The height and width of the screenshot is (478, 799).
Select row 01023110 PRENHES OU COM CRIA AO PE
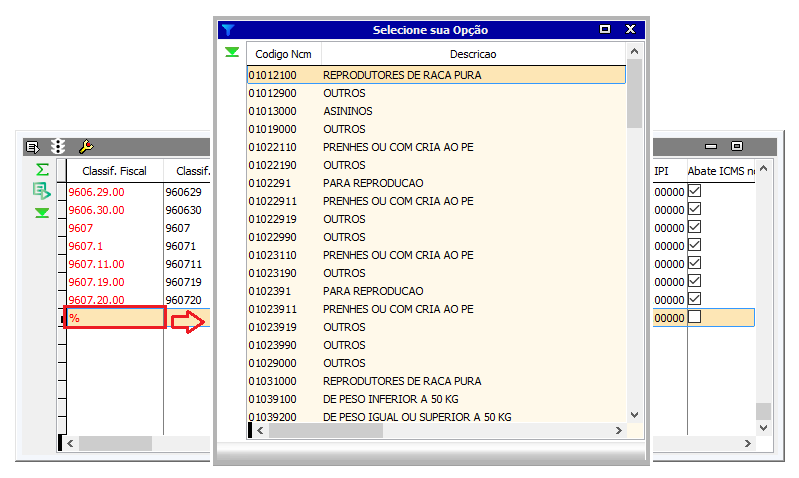pos(436,255)
